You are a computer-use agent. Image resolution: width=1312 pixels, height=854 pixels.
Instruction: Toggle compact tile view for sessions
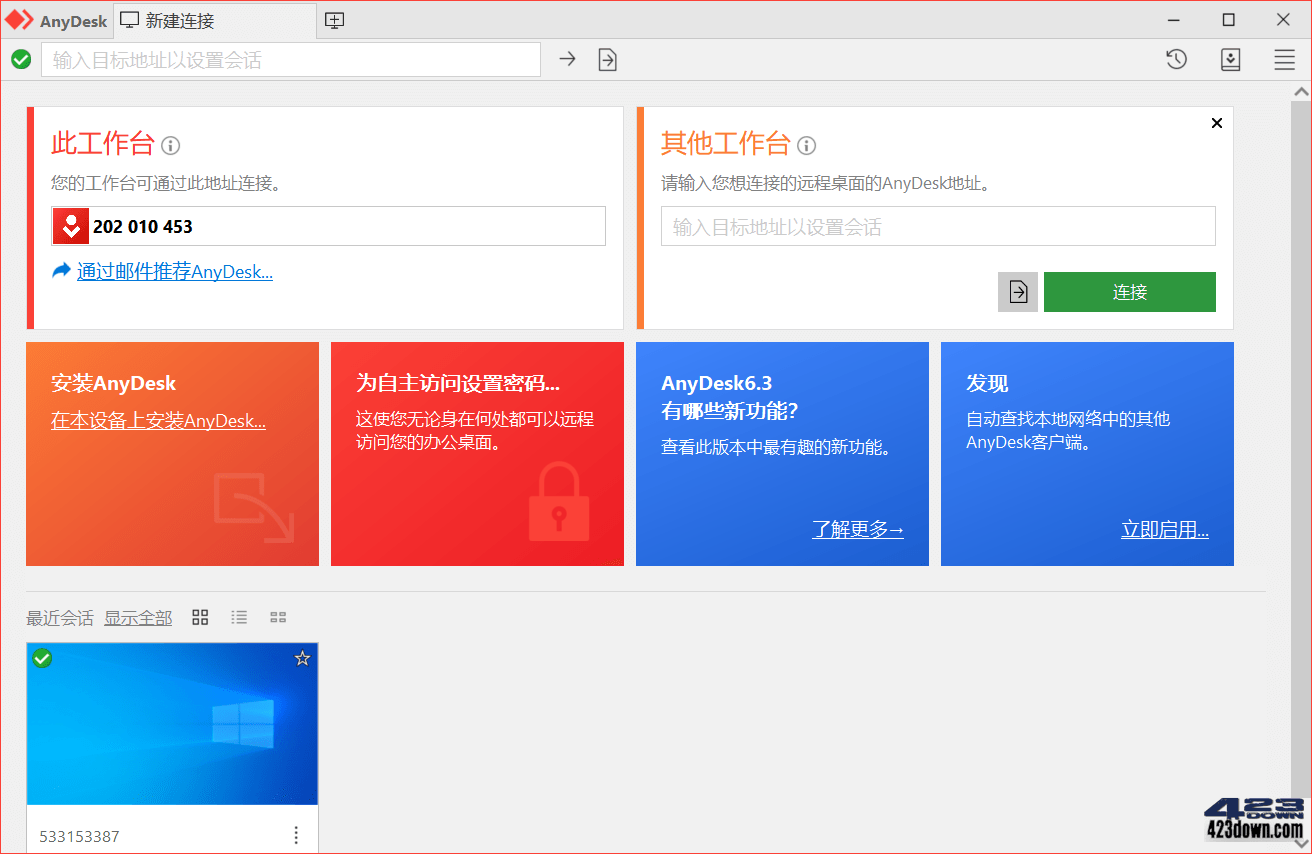coord(278,617)
